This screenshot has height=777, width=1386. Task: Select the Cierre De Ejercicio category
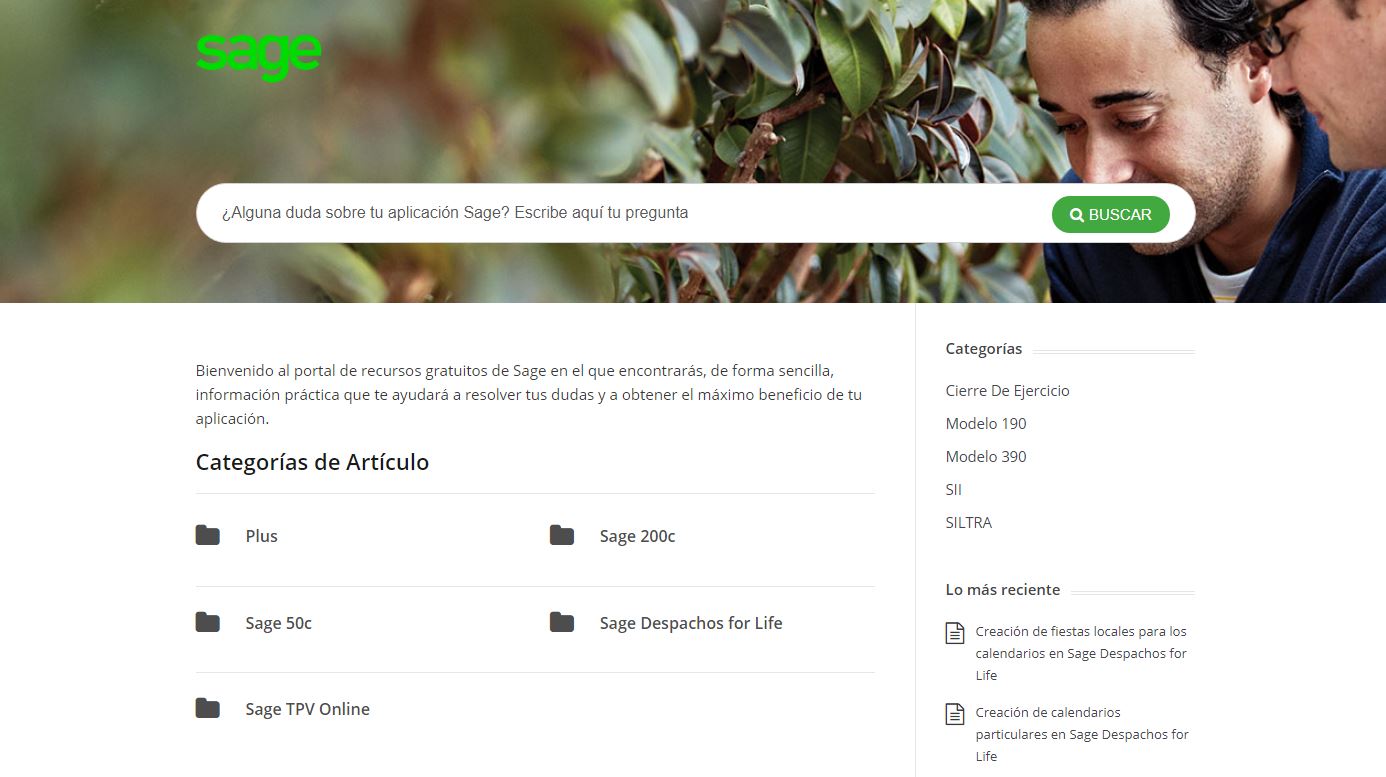coord(1007,391)
